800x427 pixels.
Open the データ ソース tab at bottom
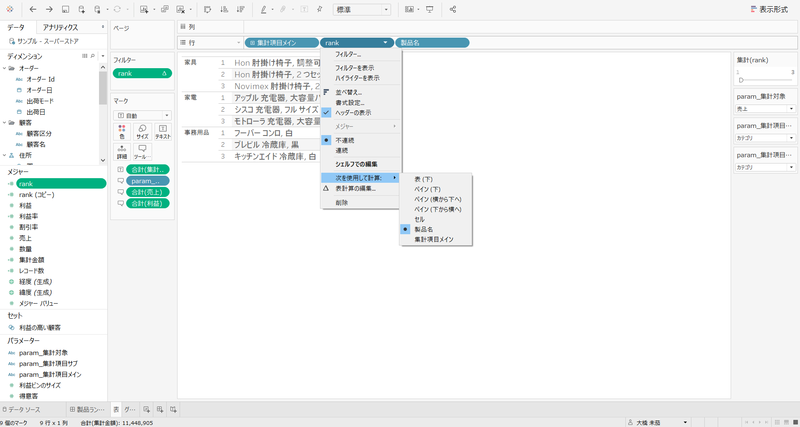[21, 409]
